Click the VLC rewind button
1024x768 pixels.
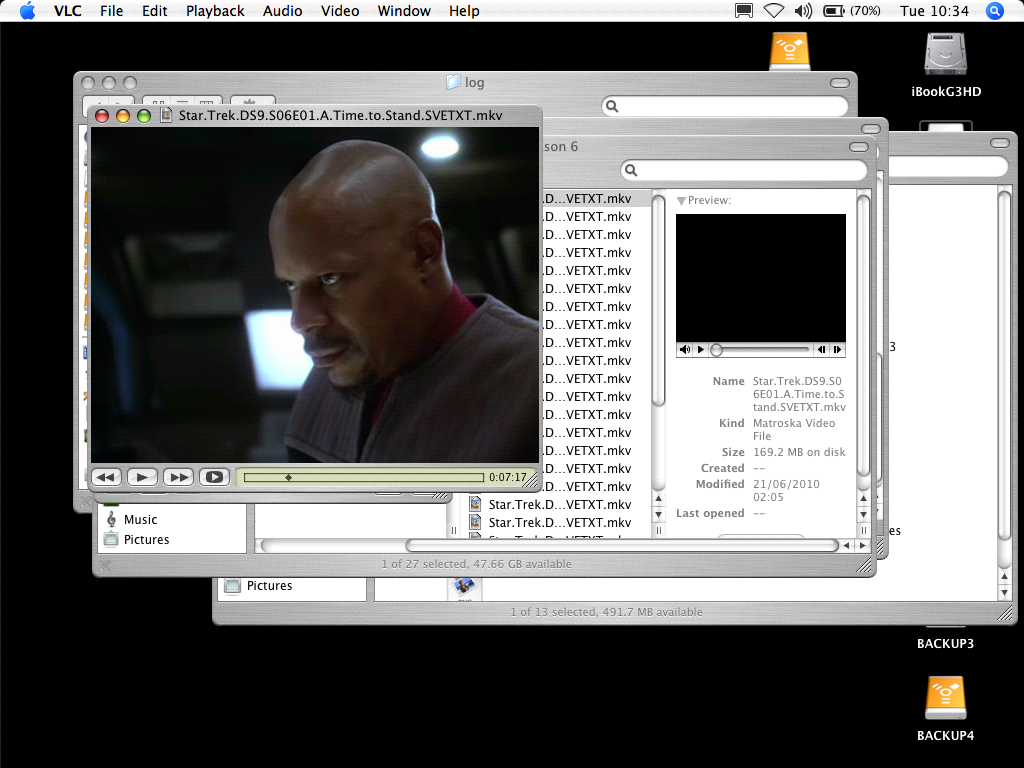(x=106, y=477)
